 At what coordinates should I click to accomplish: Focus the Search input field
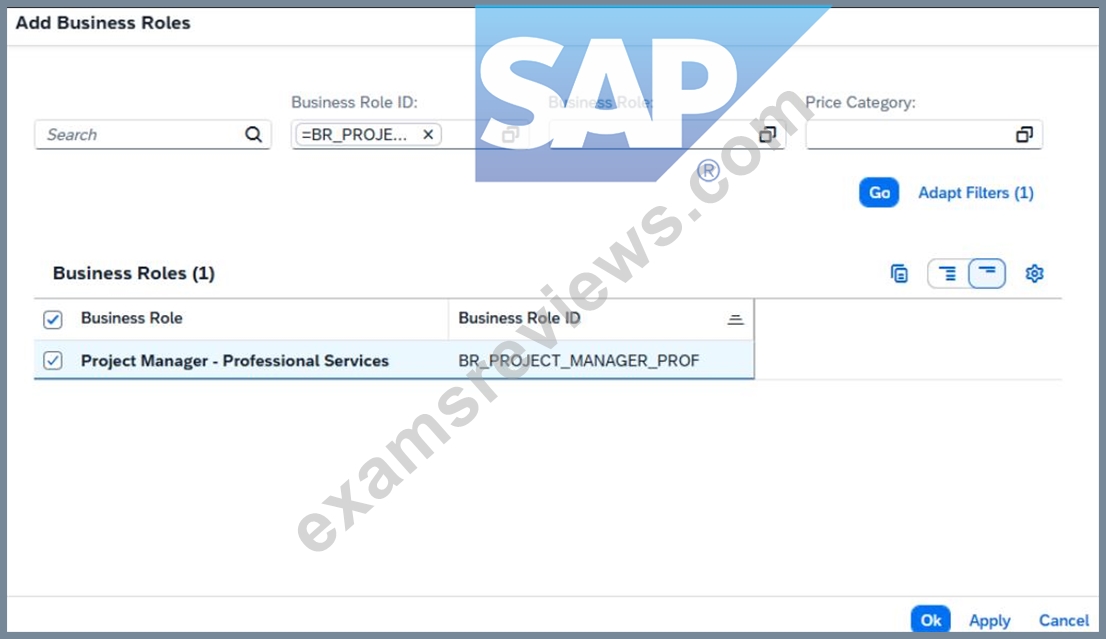141,135
